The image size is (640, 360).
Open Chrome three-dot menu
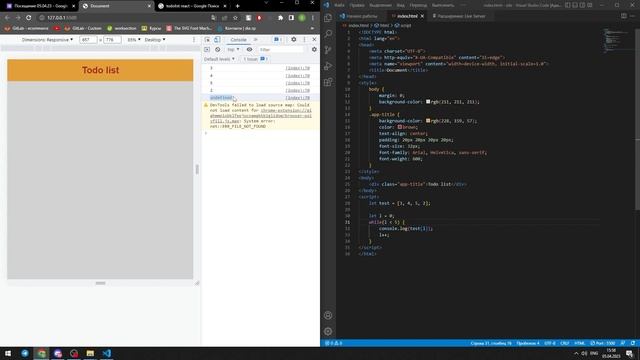pos(313,18)
